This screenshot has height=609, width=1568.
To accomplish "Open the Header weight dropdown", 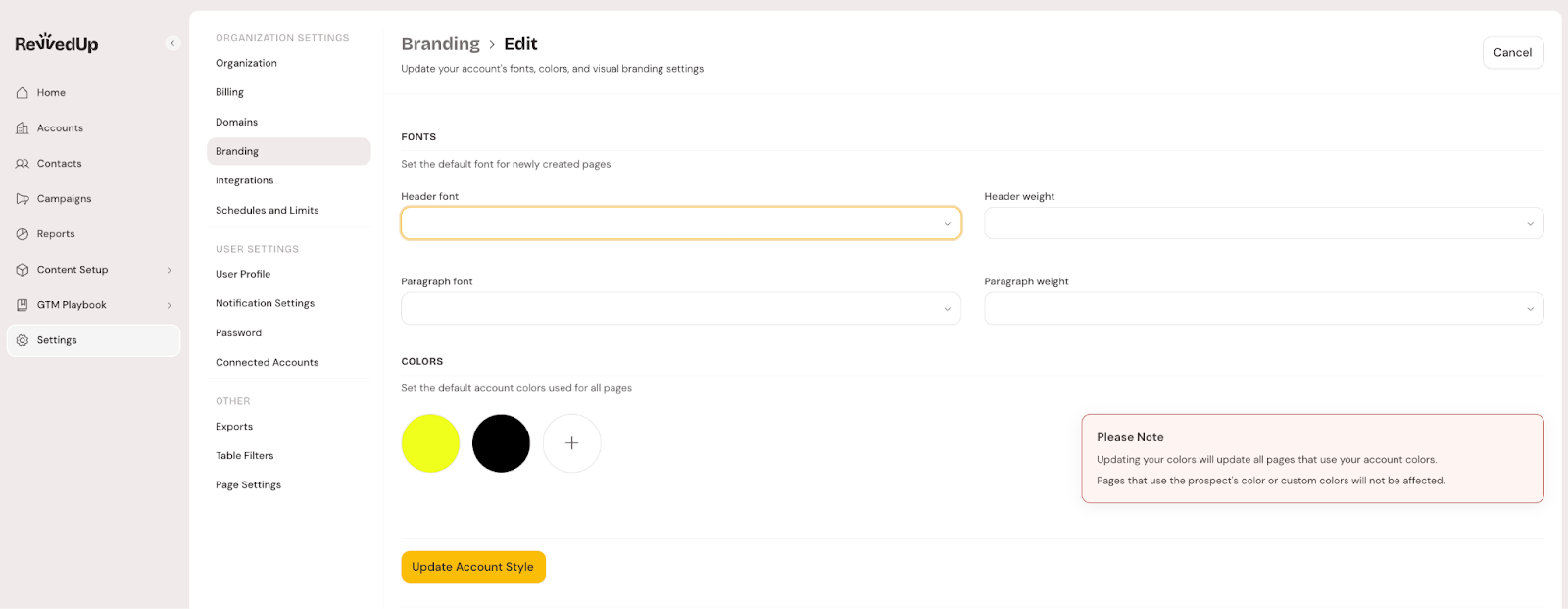I will point(1263,224).
